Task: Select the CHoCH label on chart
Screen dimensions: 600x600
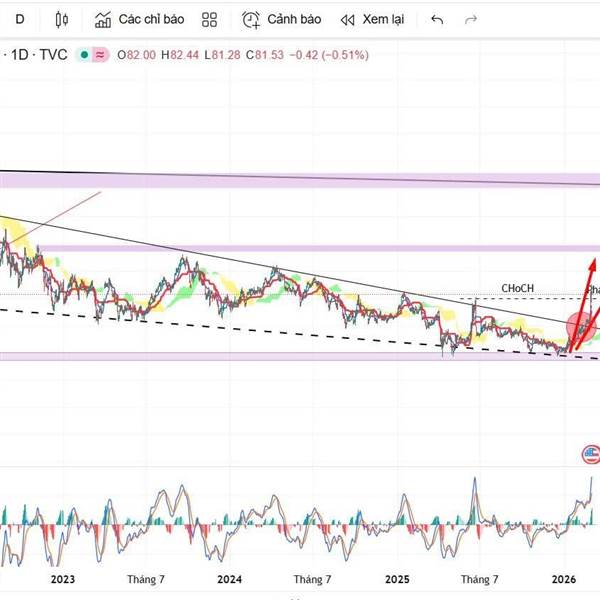Action: [x=517, y=288]
